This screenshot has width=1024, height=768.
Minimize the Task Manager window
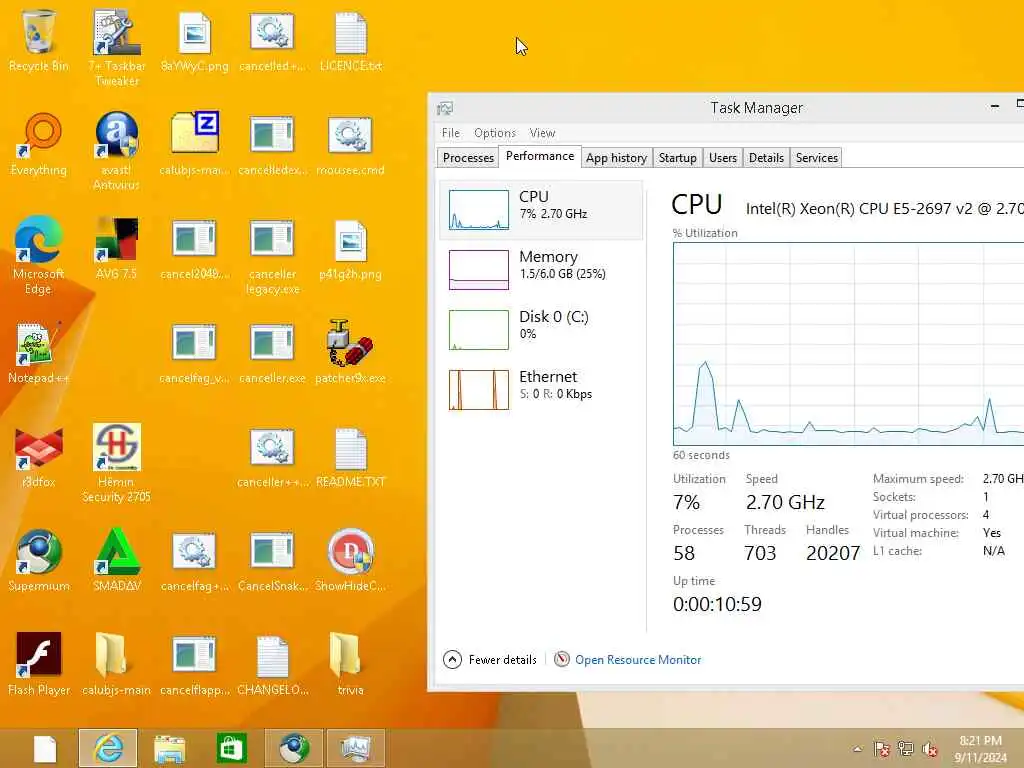995,106
